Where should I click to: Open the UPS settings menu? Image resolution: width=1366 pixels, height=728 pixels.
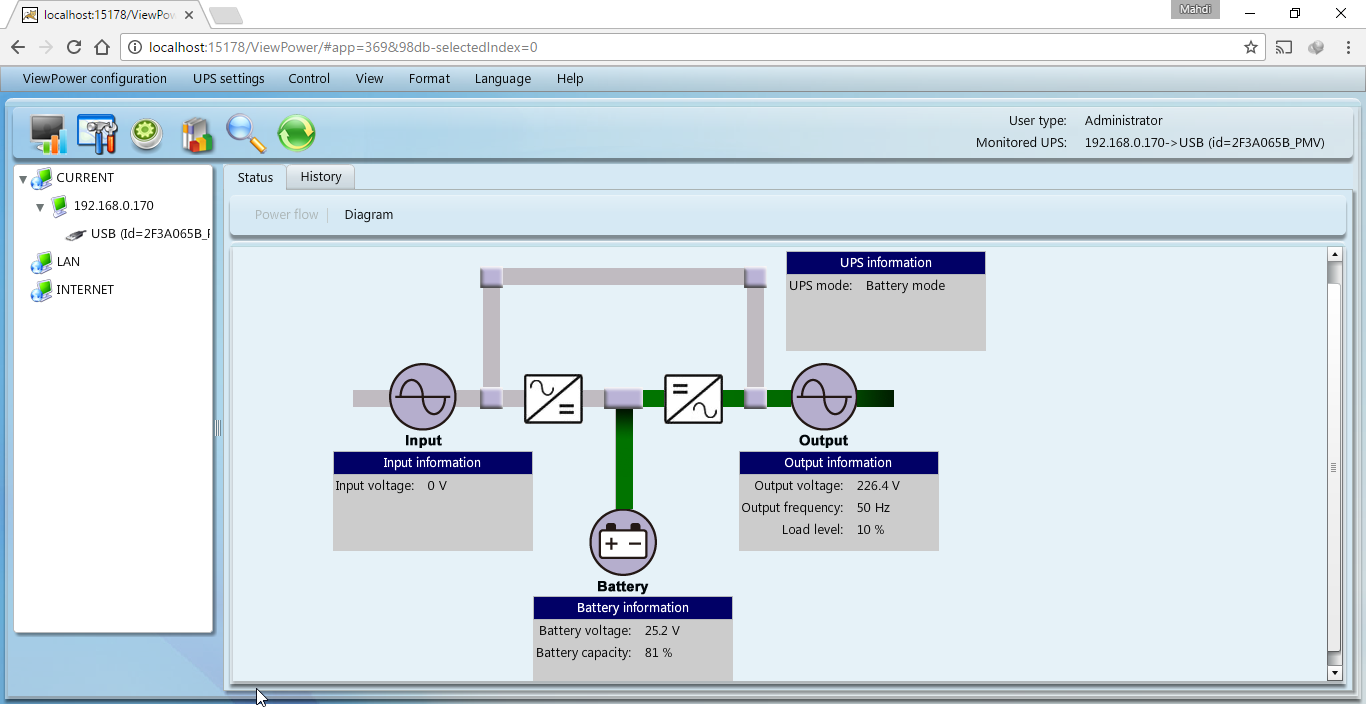229,79
